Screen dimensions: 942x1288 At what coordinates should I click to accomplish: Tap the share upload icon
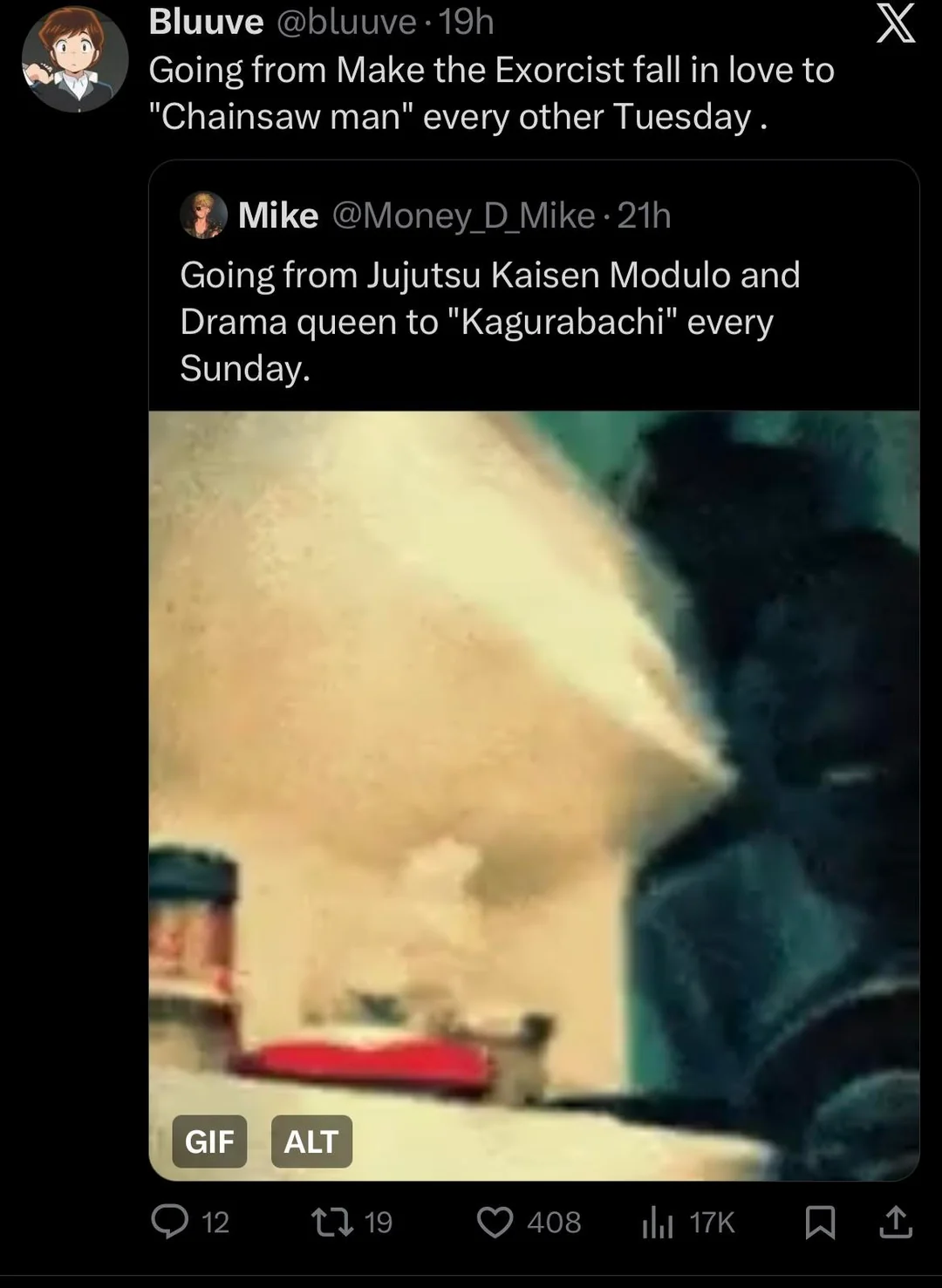[x=895, y=1222]
